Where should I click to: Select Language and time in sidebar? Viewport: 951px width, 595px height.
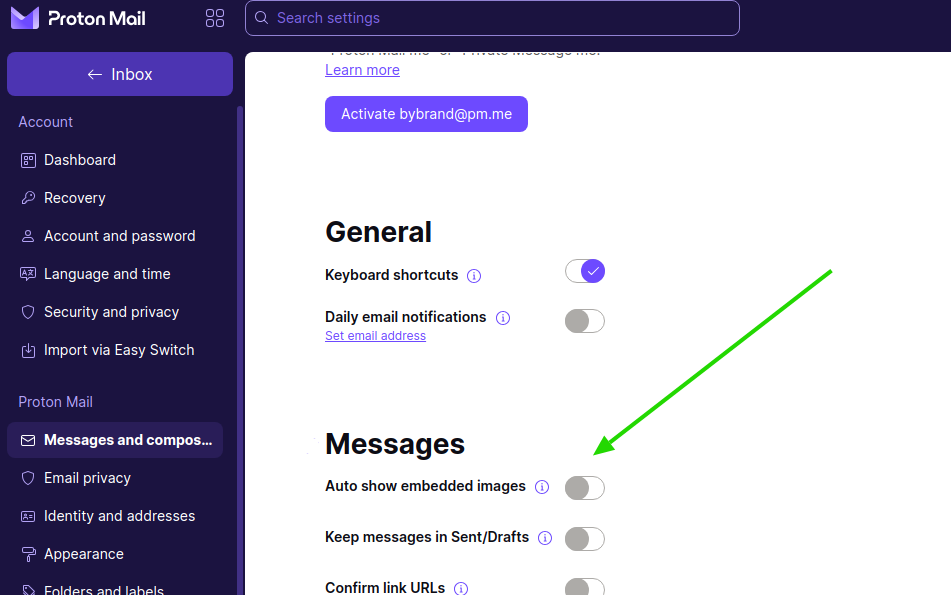[107, 274]
